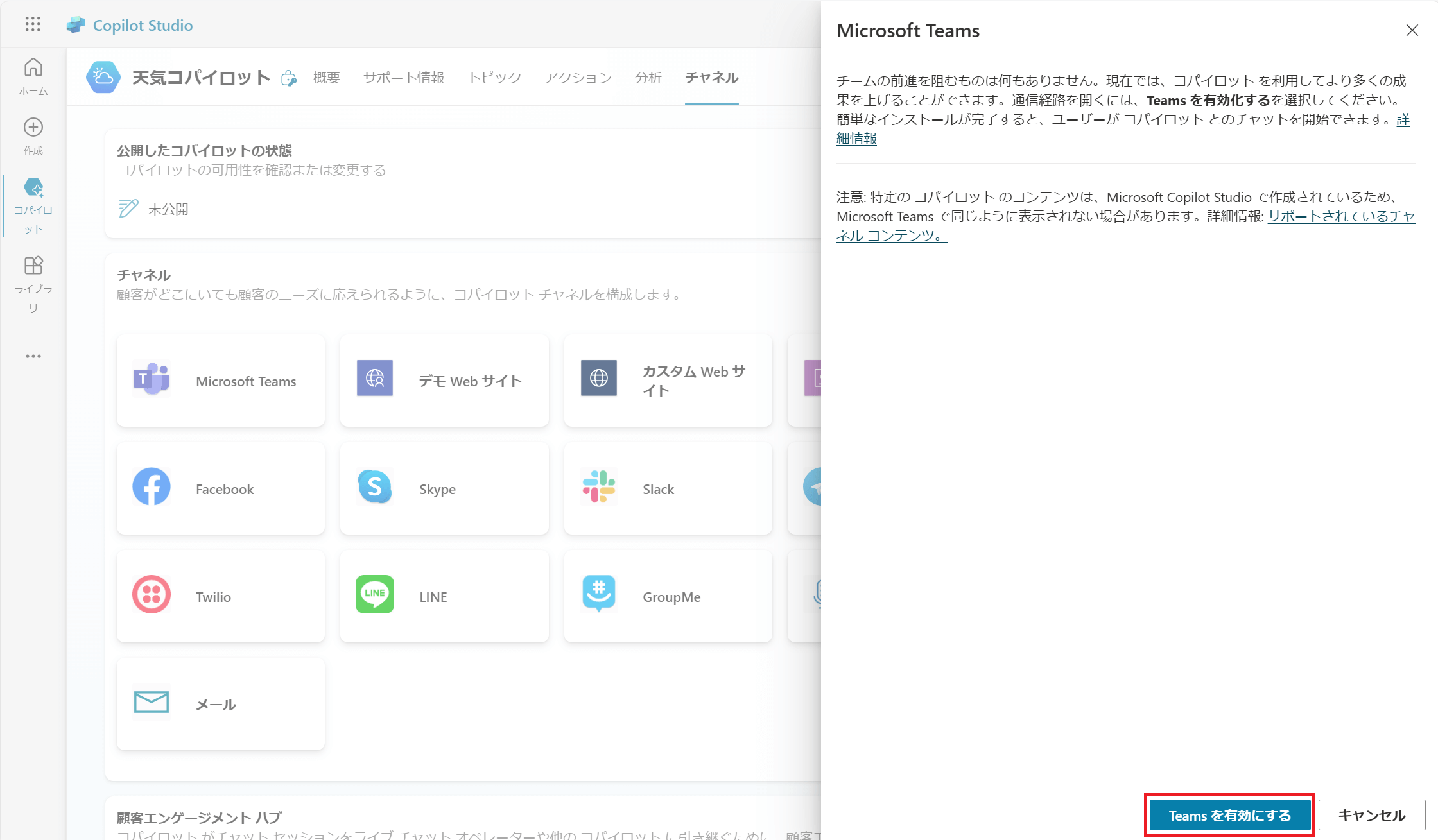Open the app launcher waffle icon

[x=33, y=24]
